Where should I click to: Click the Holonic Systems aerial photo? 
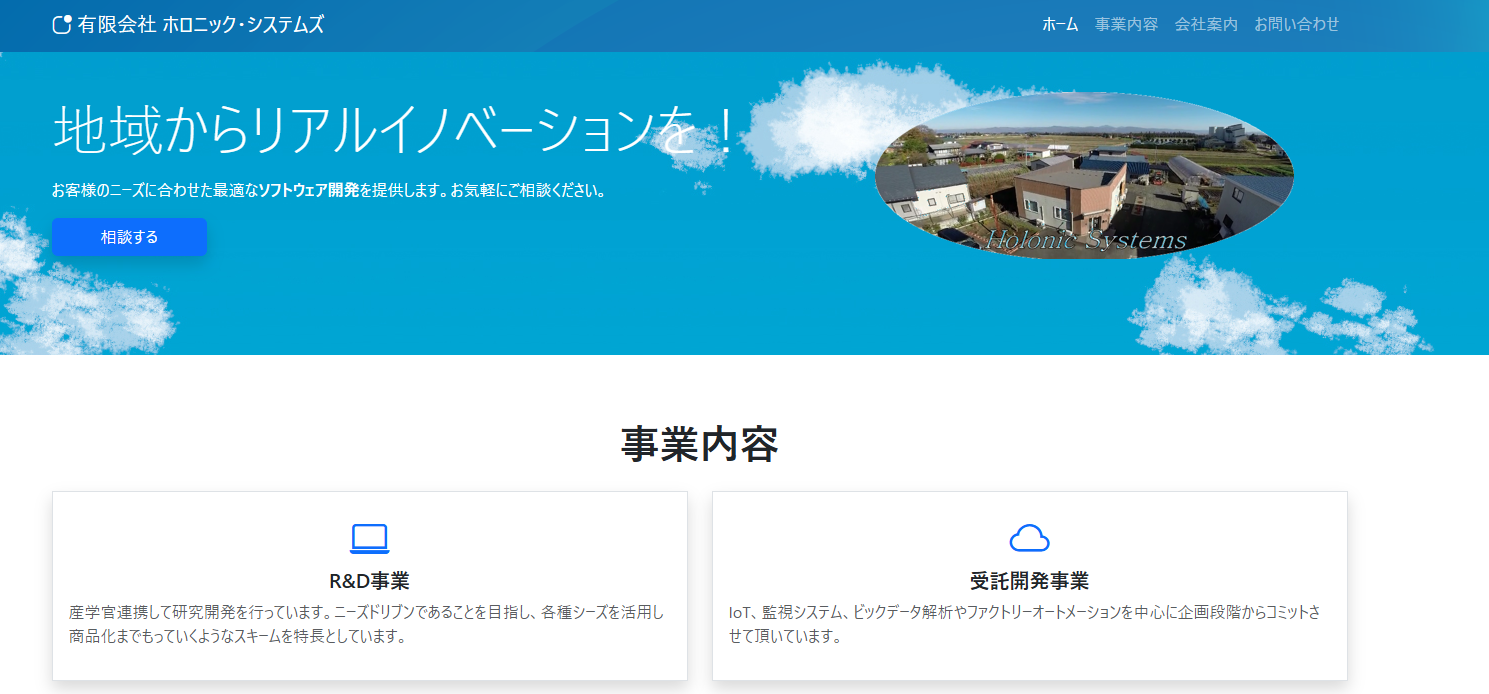[x=1084, y=176]
